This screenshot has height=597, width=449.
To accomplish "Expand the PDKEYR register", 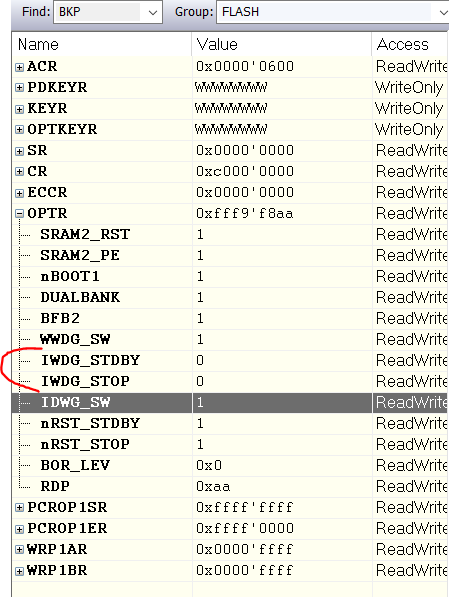I will pos(19,88).
